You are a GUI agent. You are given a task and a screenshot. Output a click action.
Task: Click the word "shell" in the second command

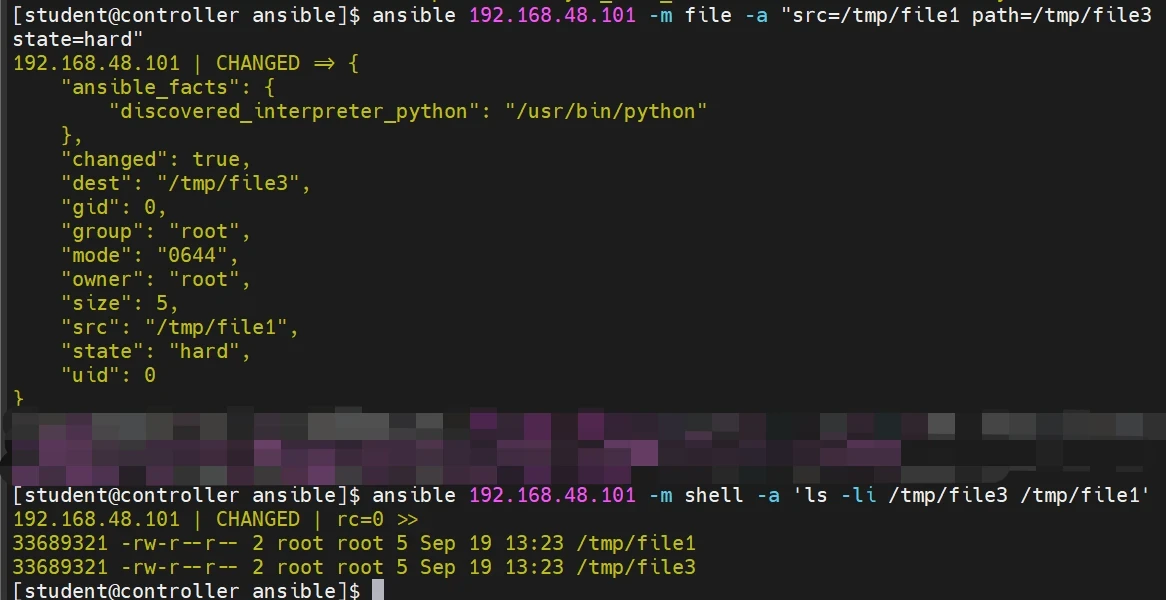point(713,495)
